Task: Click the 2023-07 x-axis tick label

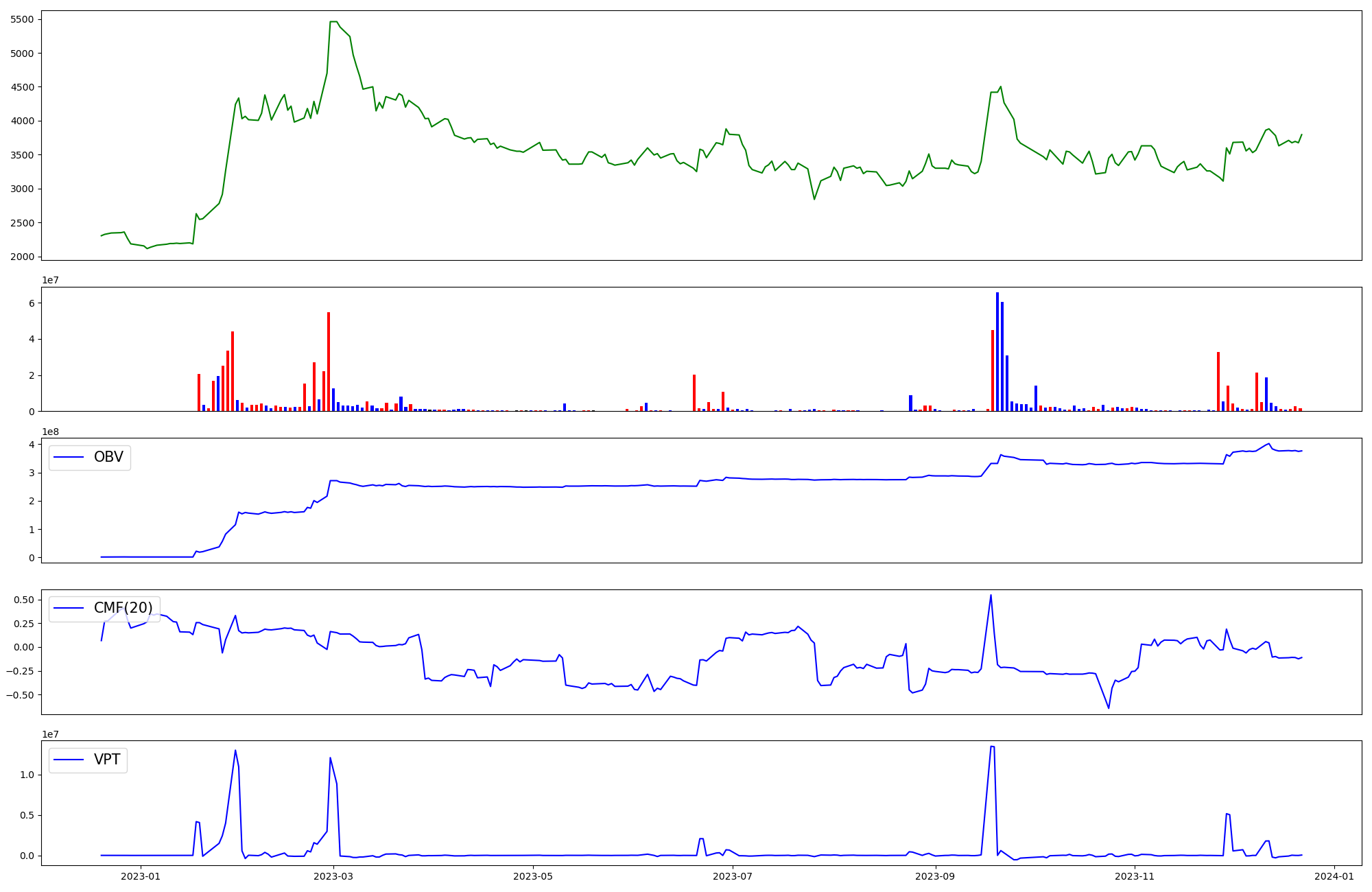Action: [733, 876]
